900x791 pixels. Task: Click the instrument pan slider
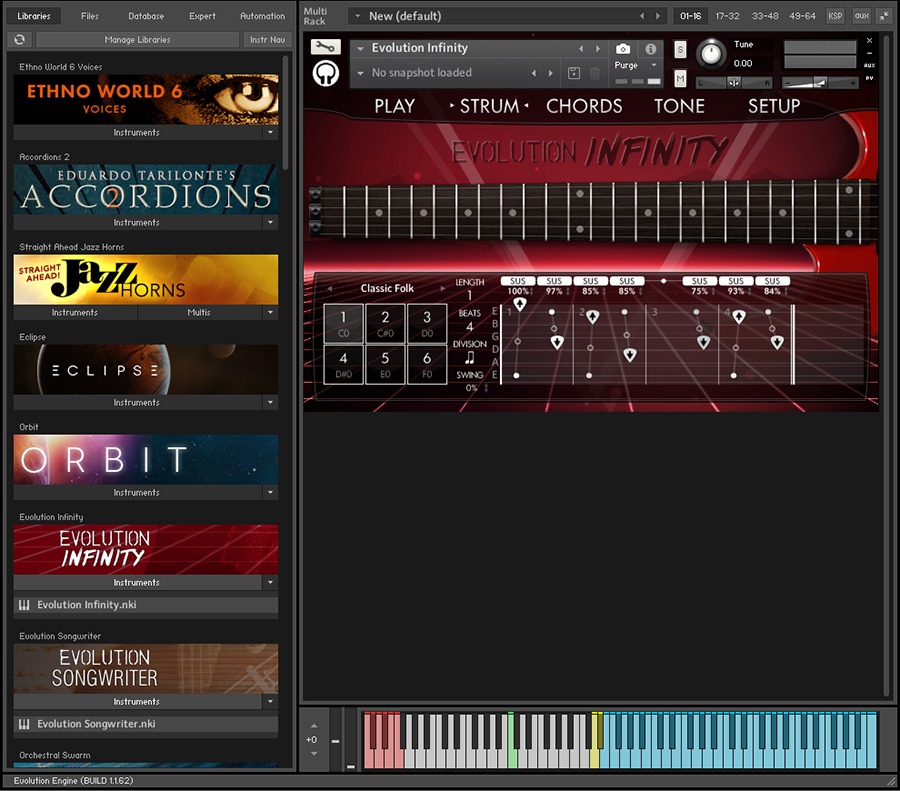tap(734, 84)
